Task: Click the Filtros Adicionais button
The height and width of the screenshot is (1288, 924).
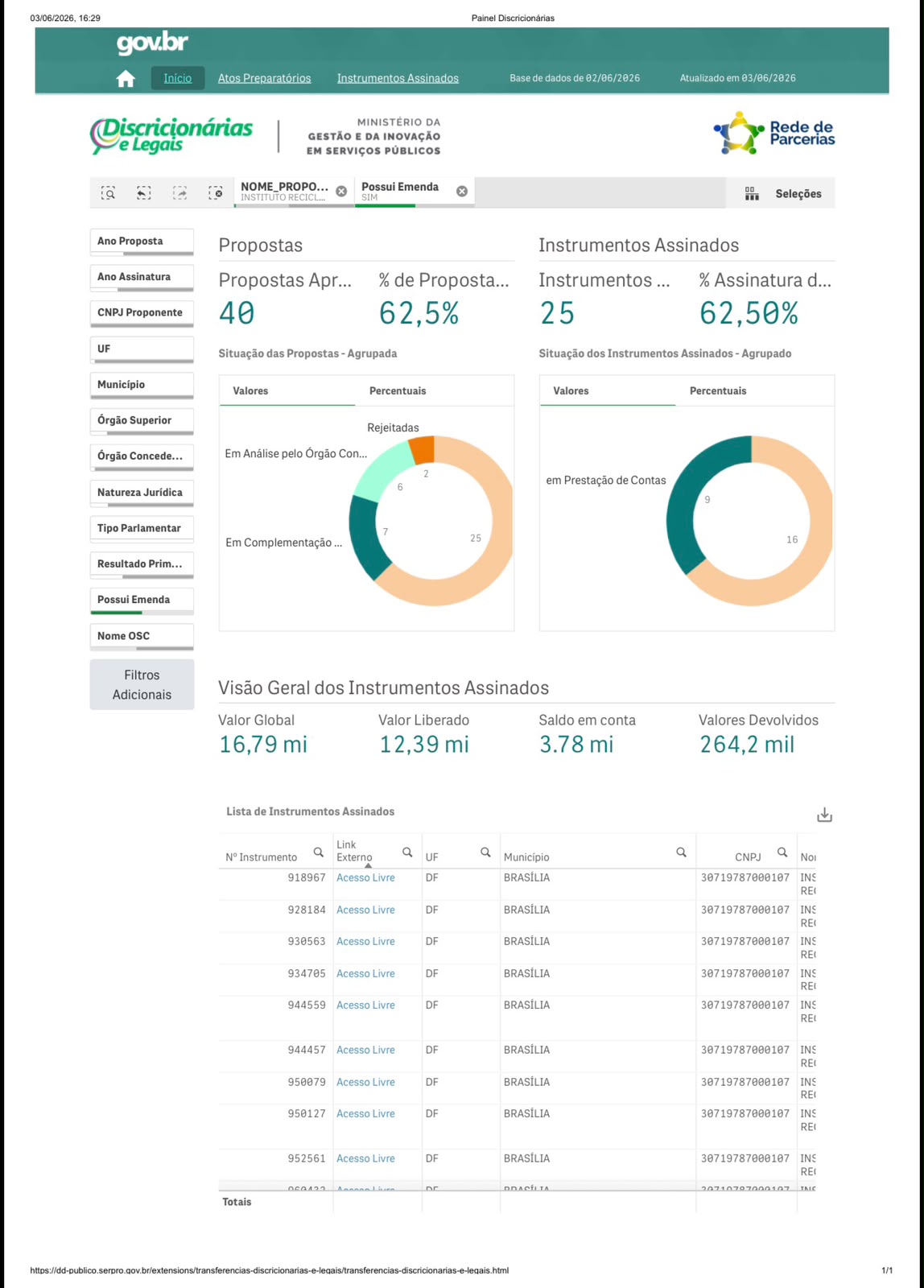Action: click(142, 685)
